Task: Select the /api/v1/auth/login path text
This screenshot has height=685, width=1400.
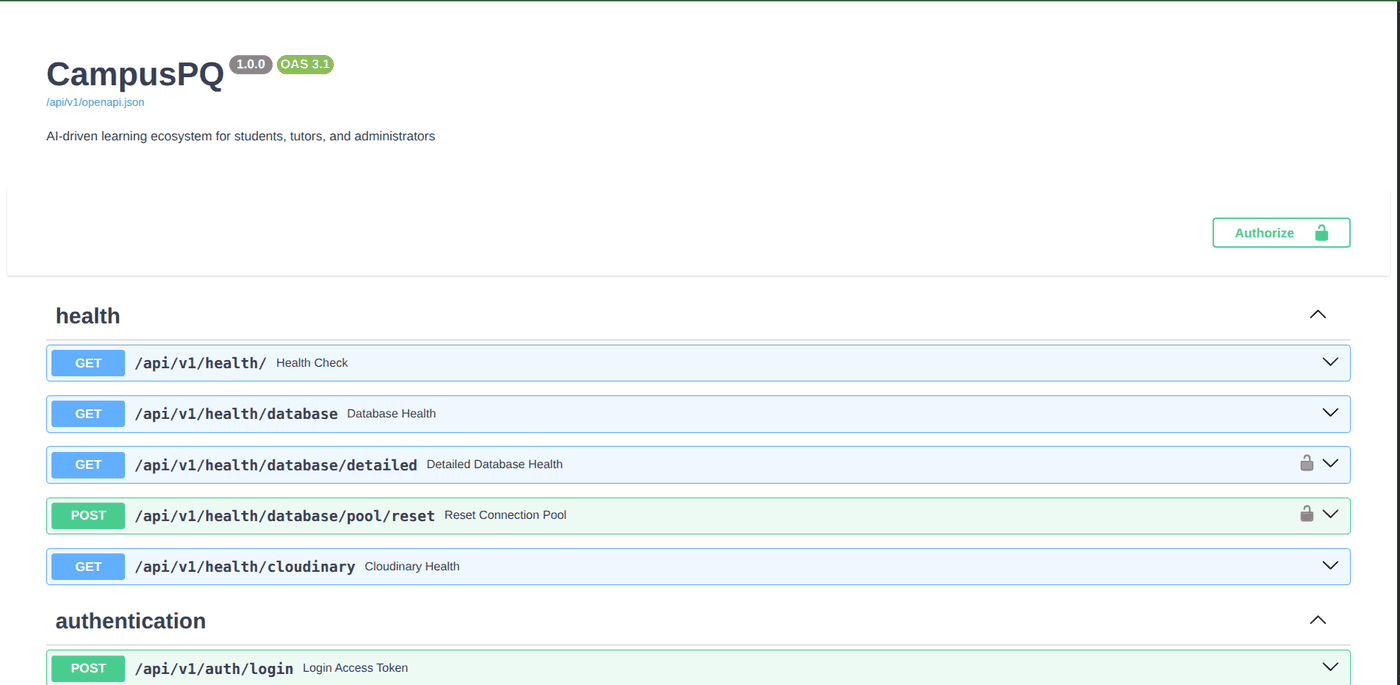Action: pos(214,668)
